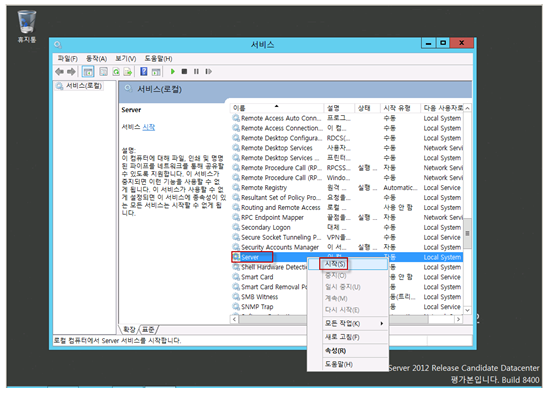Screen dimensions: 549x393
Task: Select the Remote Access Auto Conn... service
Action: (347, 118)
